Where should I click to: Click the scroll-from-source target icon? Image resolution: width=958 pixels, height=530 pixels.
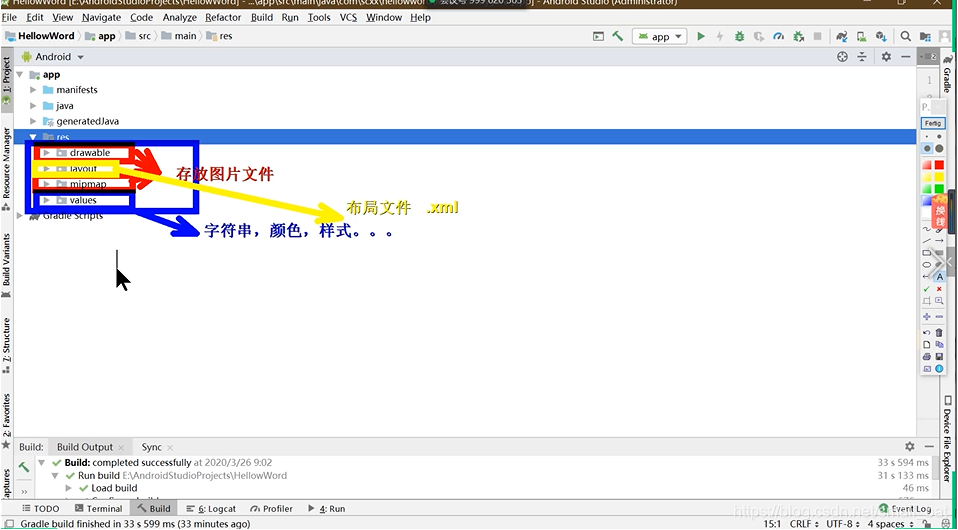point(843,56)
